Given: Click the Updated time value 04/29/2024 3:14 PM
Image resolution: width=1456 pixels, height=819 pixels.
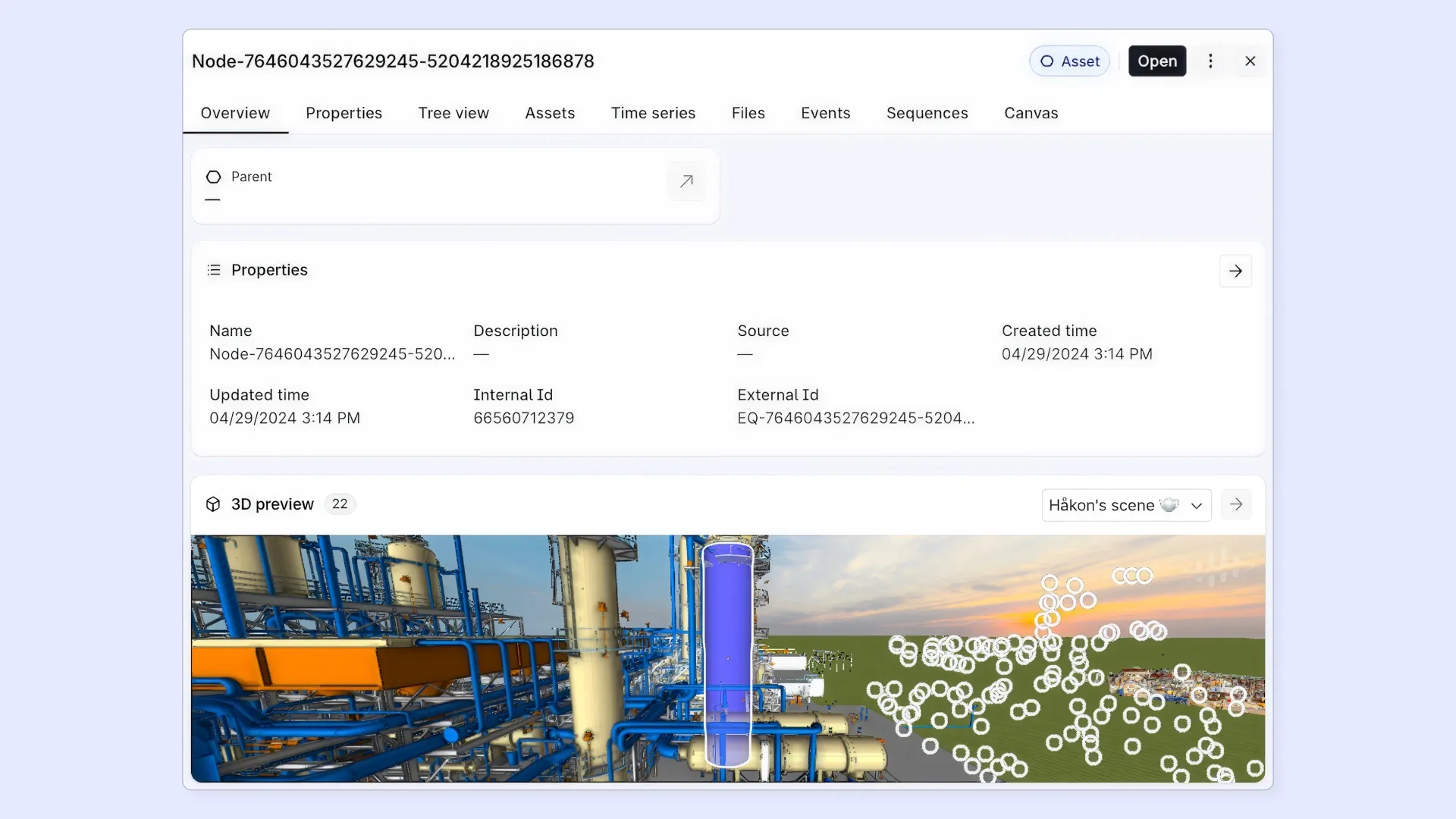Looking at the screenshot, I should pyautogui.click(x=284, y=419).
